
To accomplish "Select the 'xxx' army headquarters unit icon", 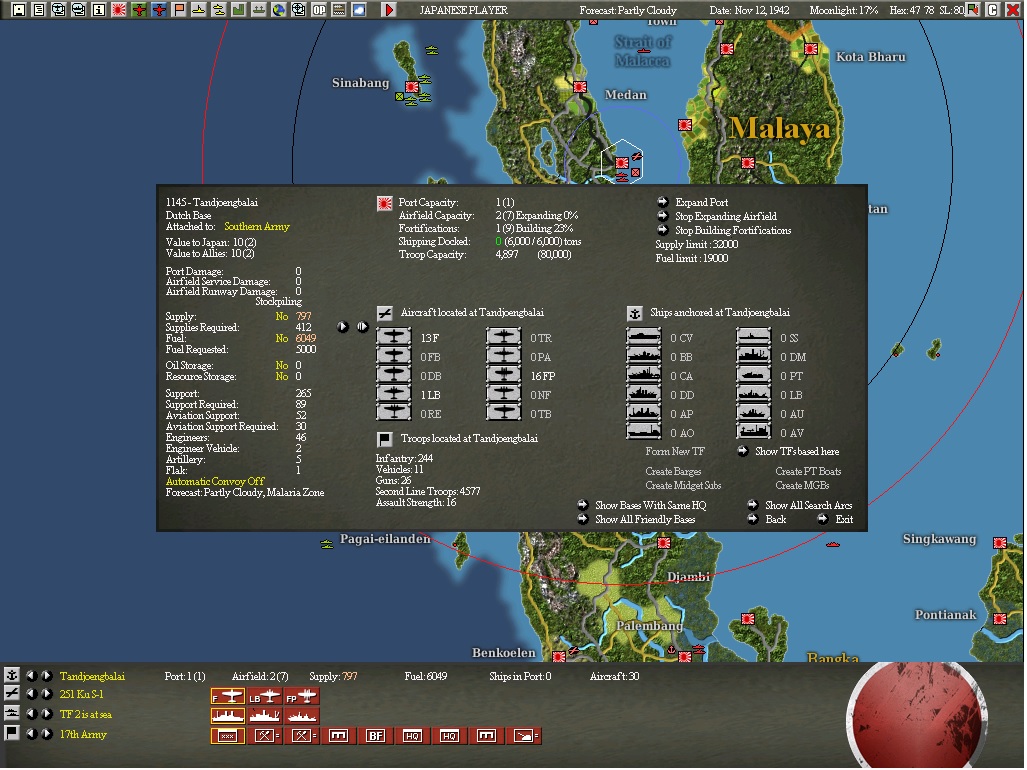I will tap(228, 736).
